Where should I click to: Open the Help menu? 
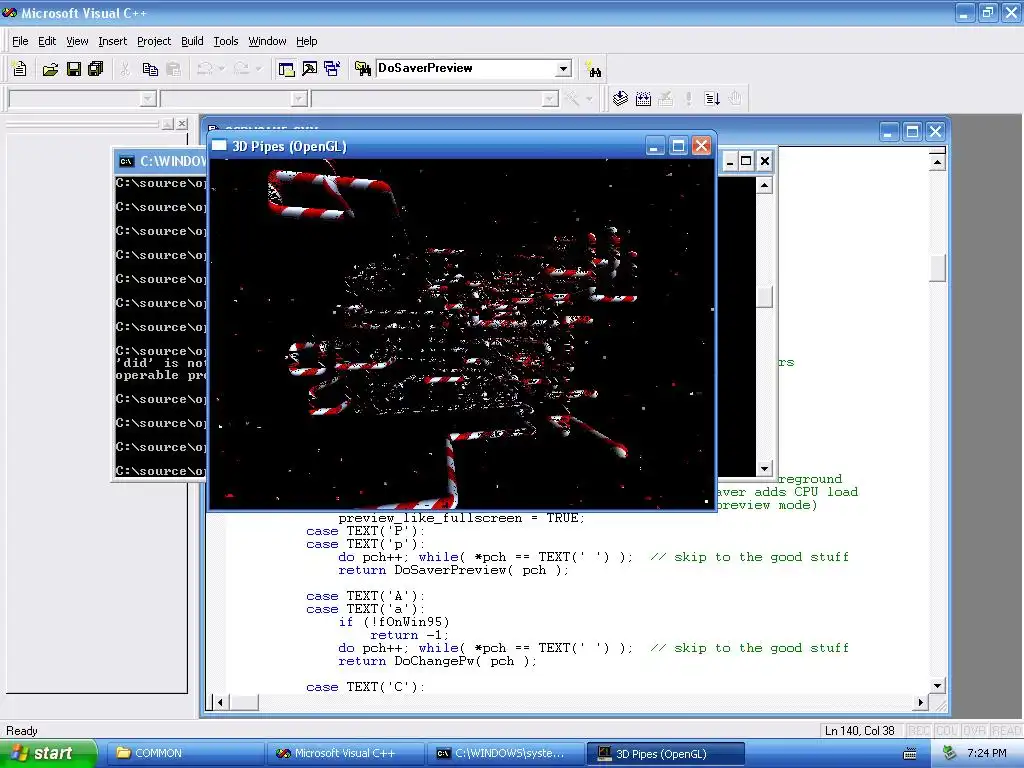306,41
